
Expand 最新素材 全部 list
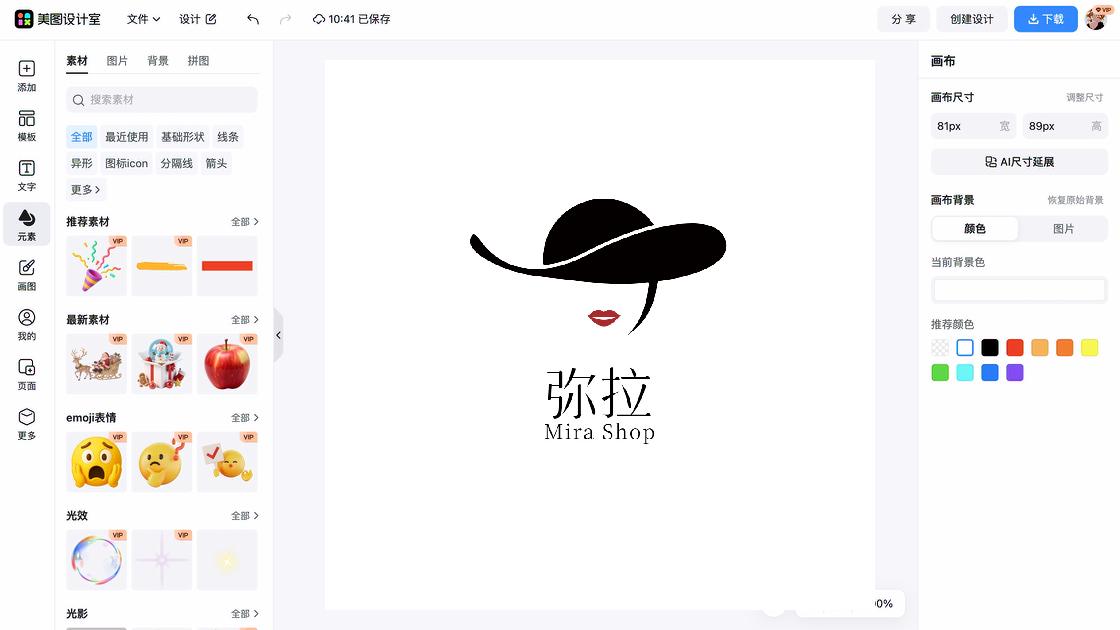244,320
